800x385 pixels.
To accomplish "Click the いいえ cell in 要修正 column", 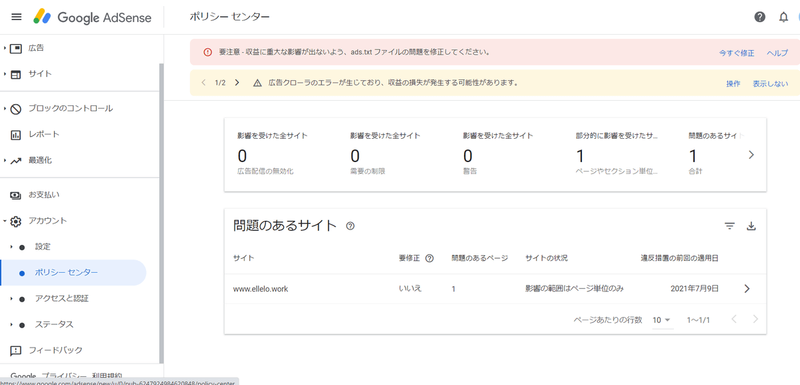I will click(410, 289).
